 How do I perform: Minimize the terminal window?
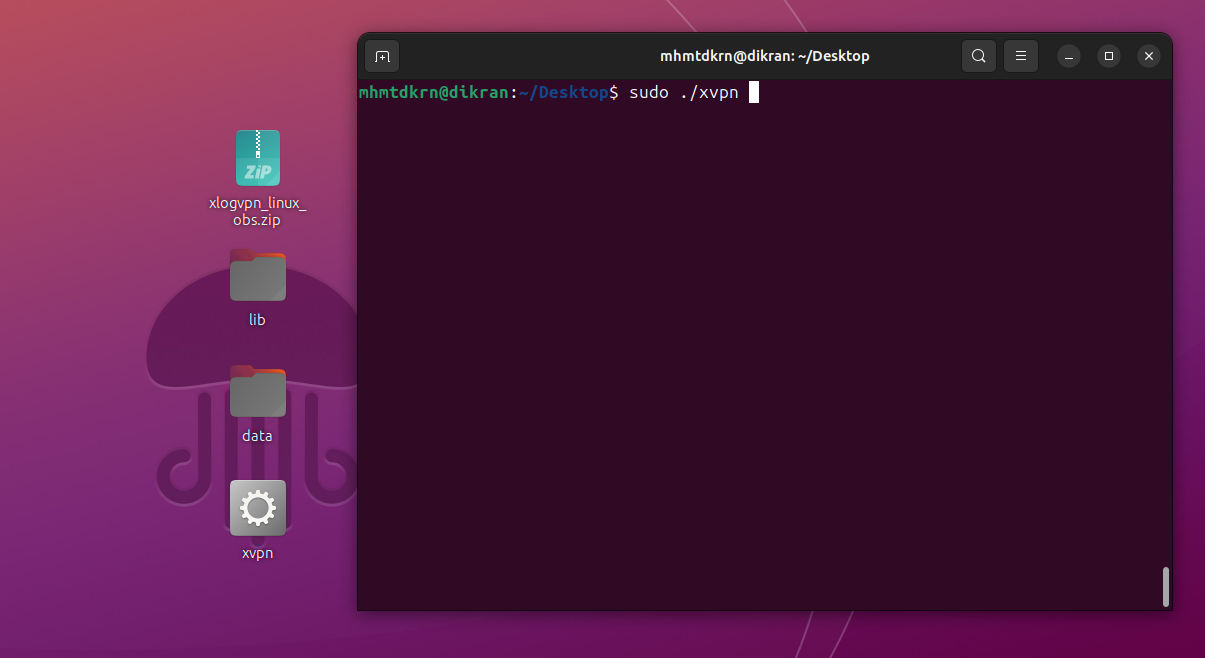1068,56
